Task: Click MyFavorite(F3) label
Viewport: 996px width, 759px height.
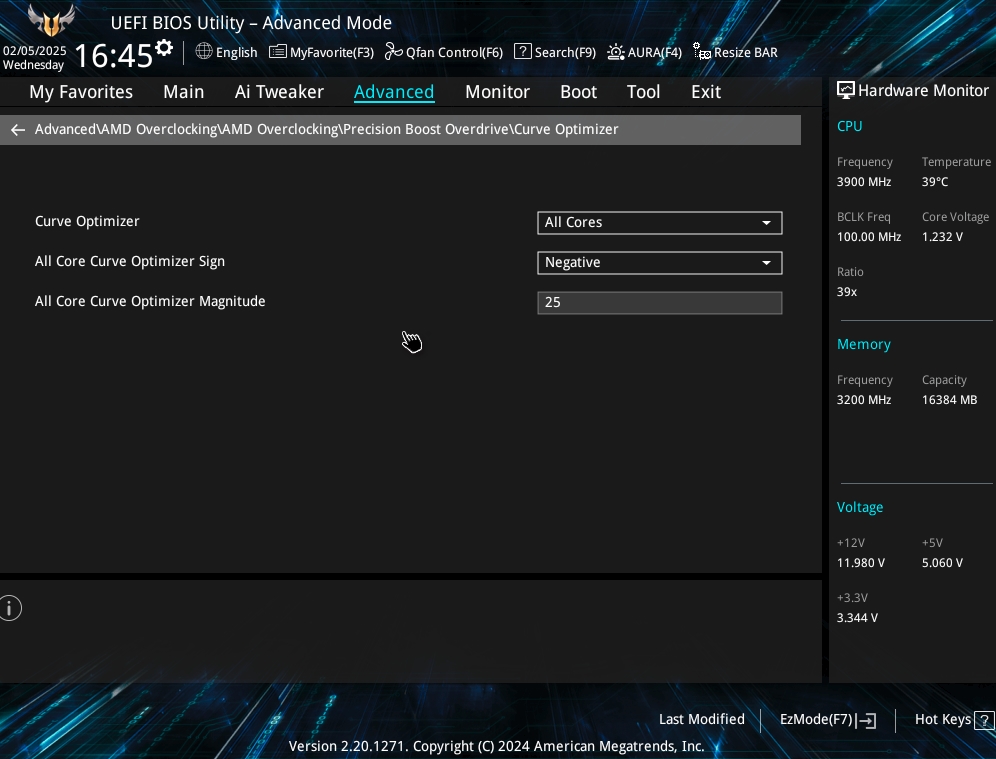Action: coord(332,53)
